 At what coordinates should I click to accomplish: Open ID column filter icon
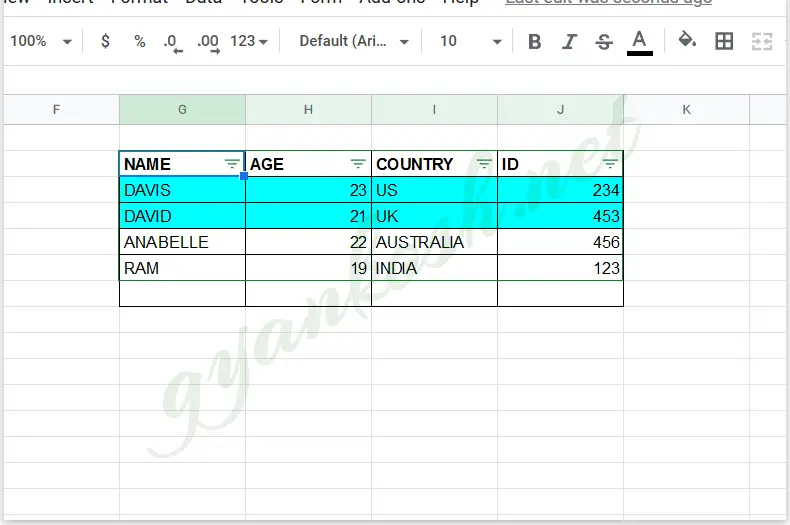(x=610, y=164)
